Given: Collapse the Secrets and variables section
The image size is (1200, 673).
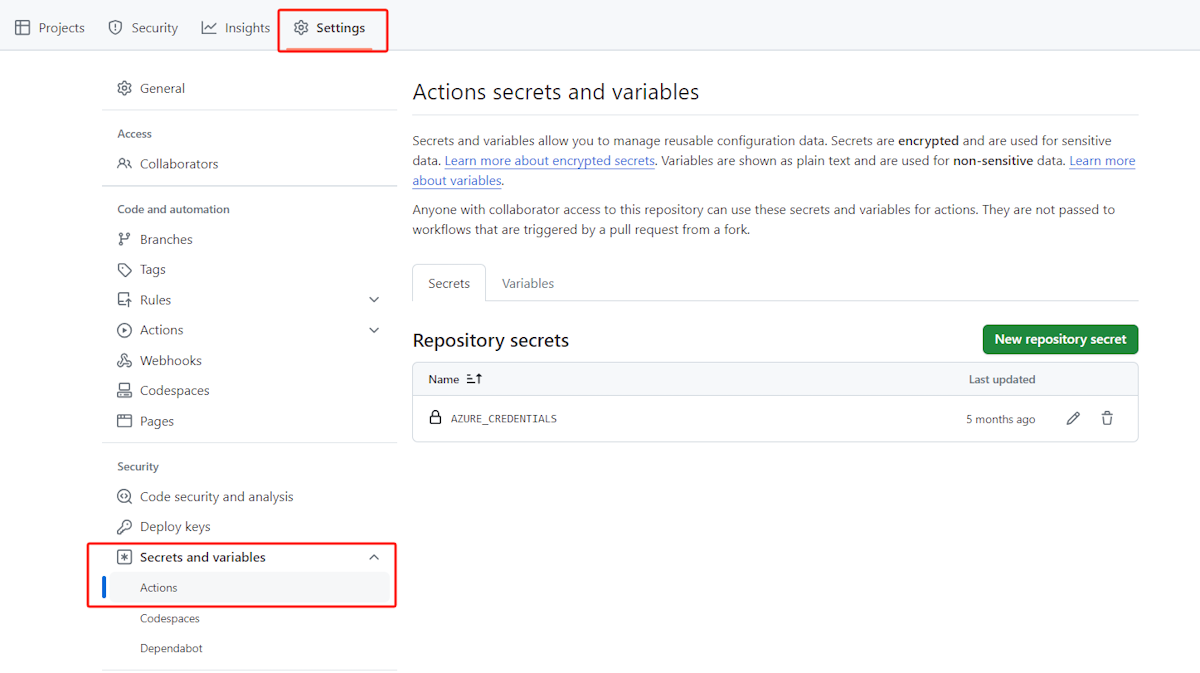Looking at the screenshot, I should 374,557.
